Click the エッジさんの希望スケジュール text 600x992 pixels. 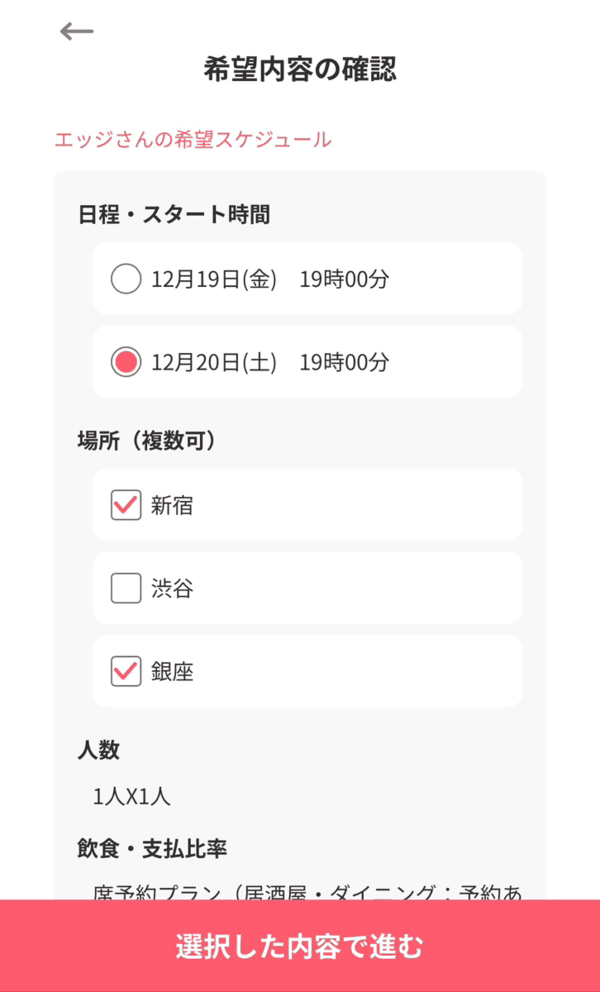pyautogui.click(x=193, y=139)
